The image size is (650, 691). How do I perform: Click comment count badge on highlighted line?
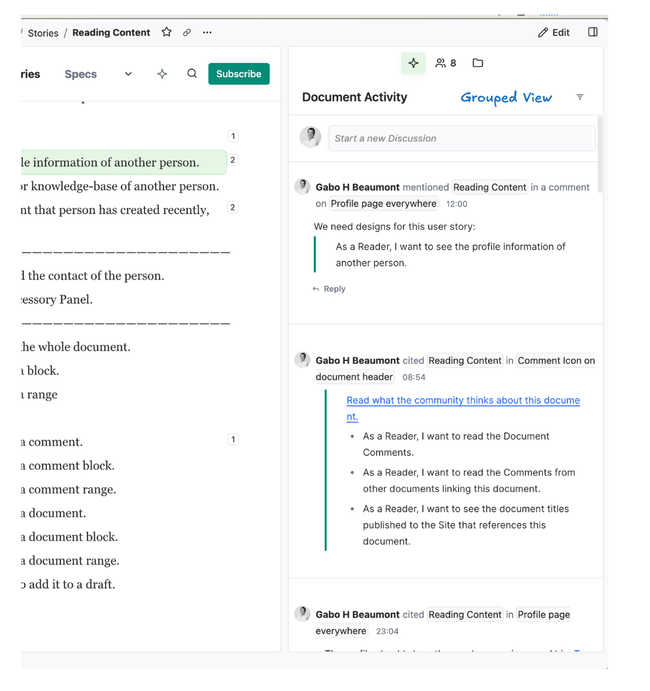click(233, 160)
